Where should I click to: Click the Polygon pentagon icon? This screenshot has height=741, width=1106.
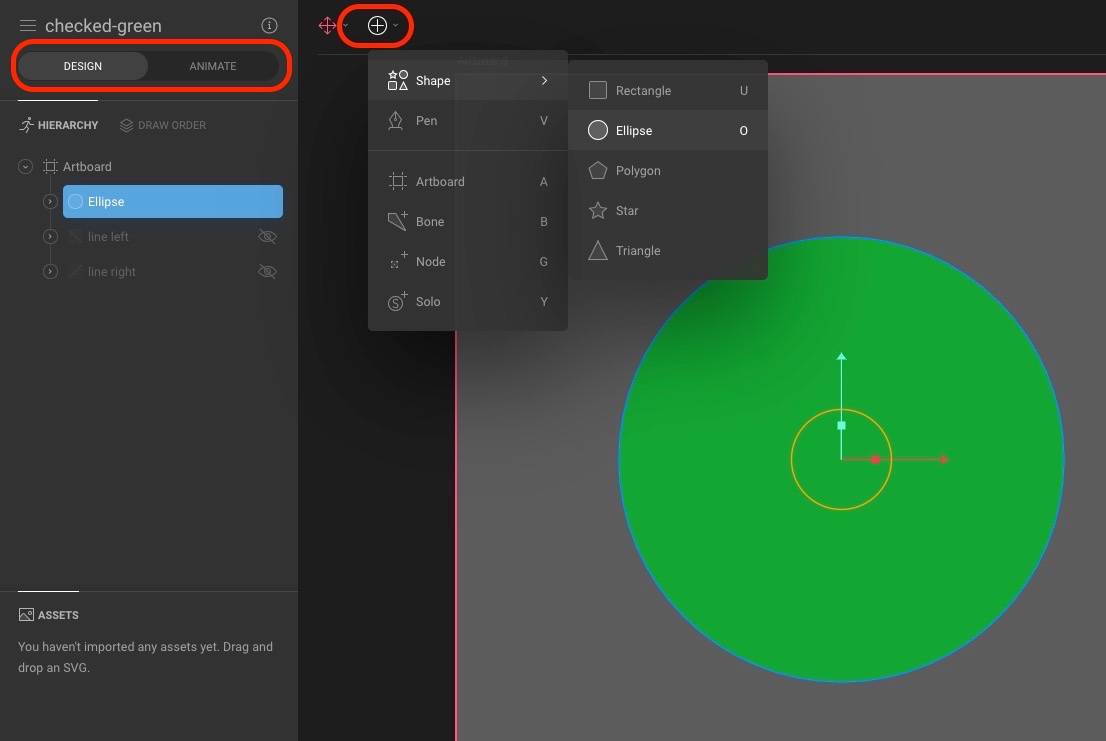[597, 170]
